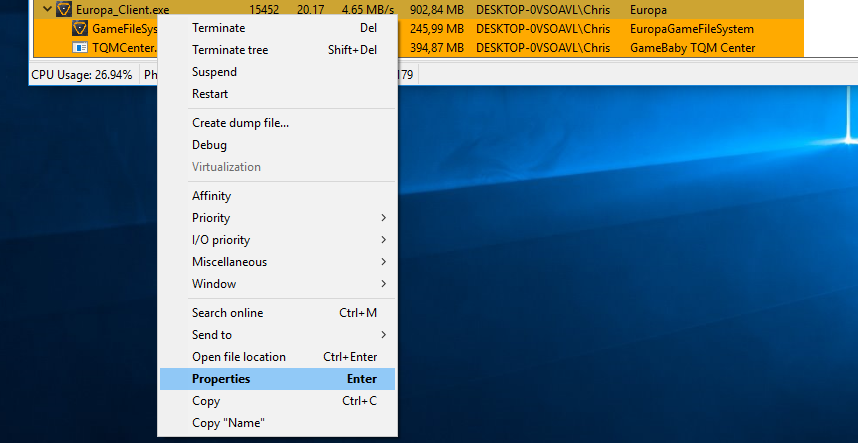Click Restart in context menu
Image resolution: width=858 pixels, height=443 pixels.
pos(277,94)
